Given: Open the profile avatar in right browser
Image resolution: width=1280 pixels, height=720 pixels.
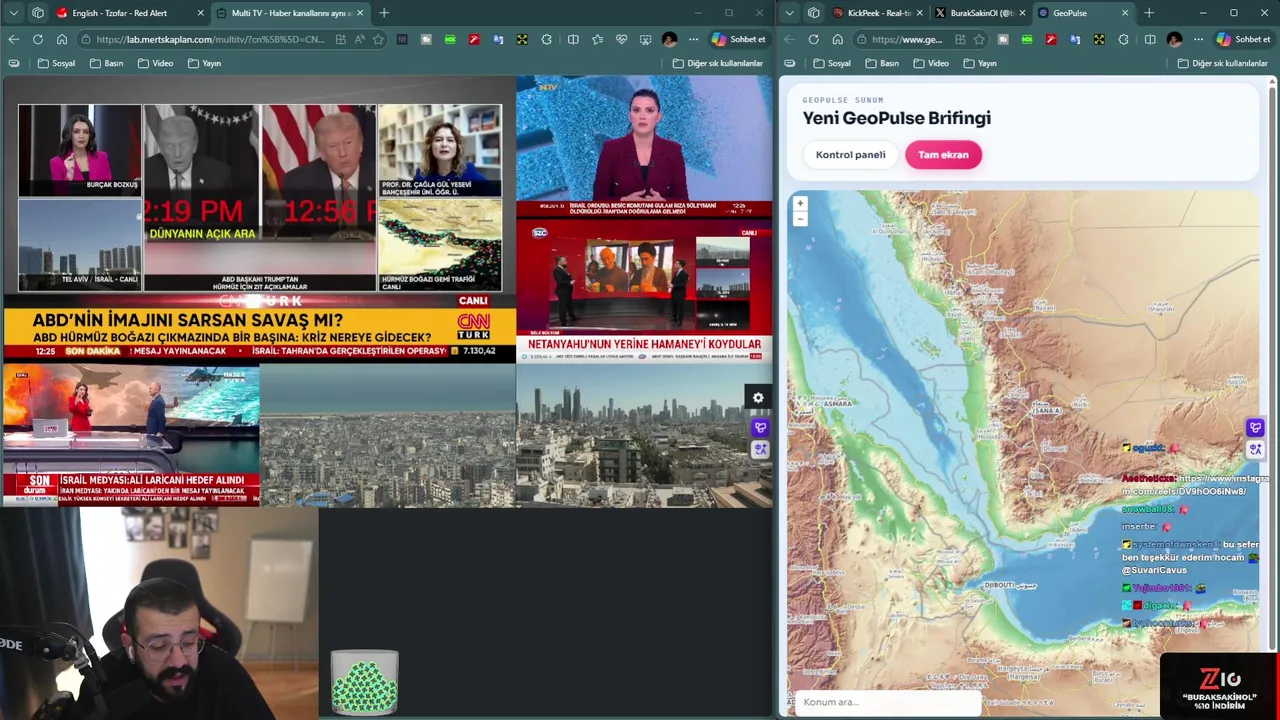Looking at the screenshot, I should tap(1174, 39).
